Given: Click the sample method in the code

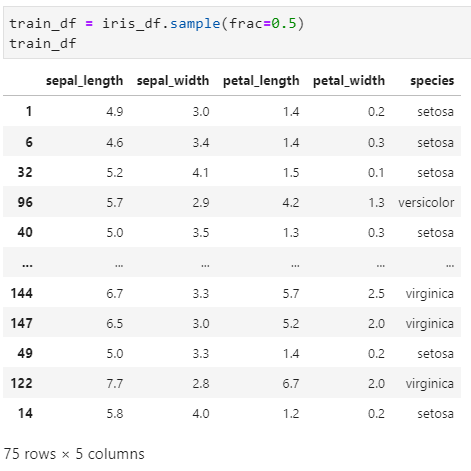Looking at the screenshot, I should click(x=195, y=23).
